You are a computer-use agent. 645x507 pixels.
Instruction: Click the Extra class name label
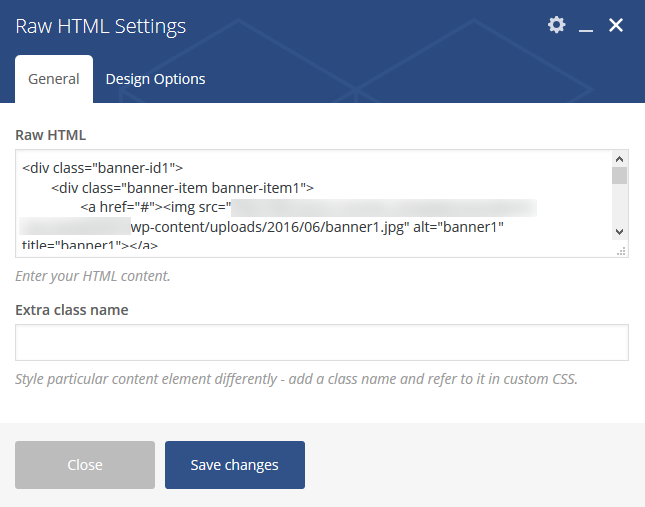[72, 310]
